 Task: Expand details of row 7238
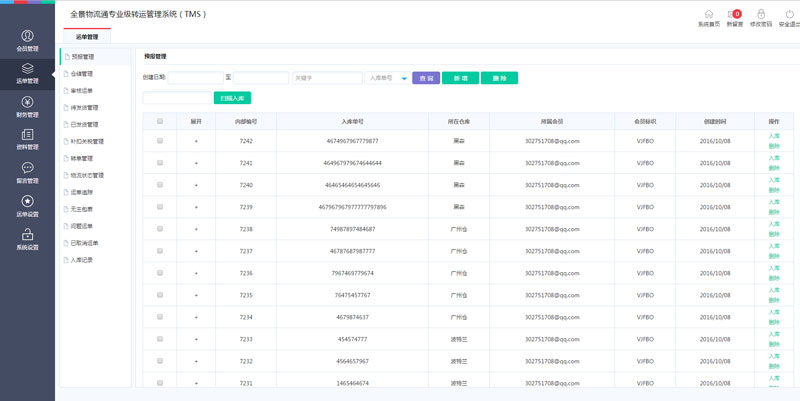click(196, 229)
